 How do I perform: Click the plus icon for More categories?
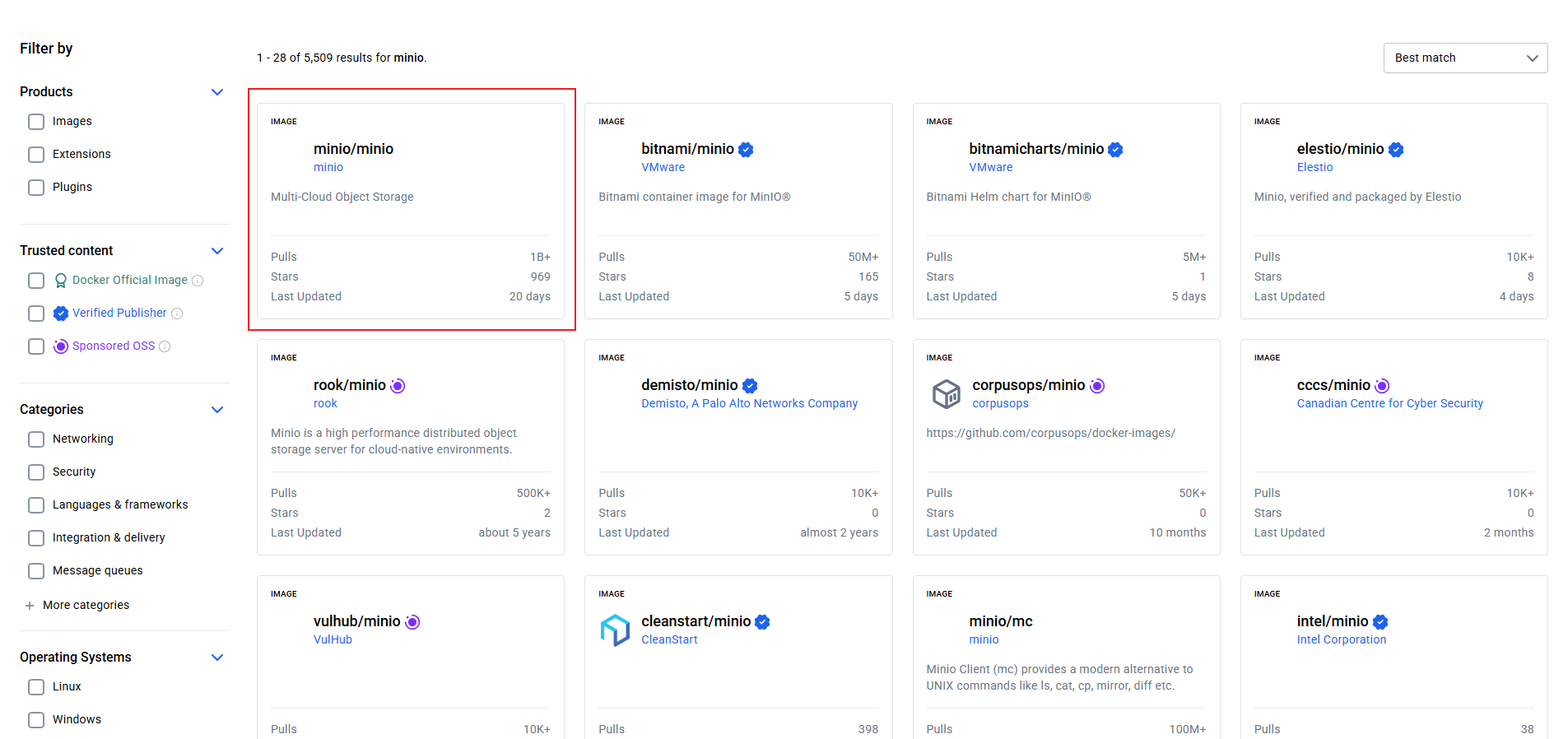30,606
